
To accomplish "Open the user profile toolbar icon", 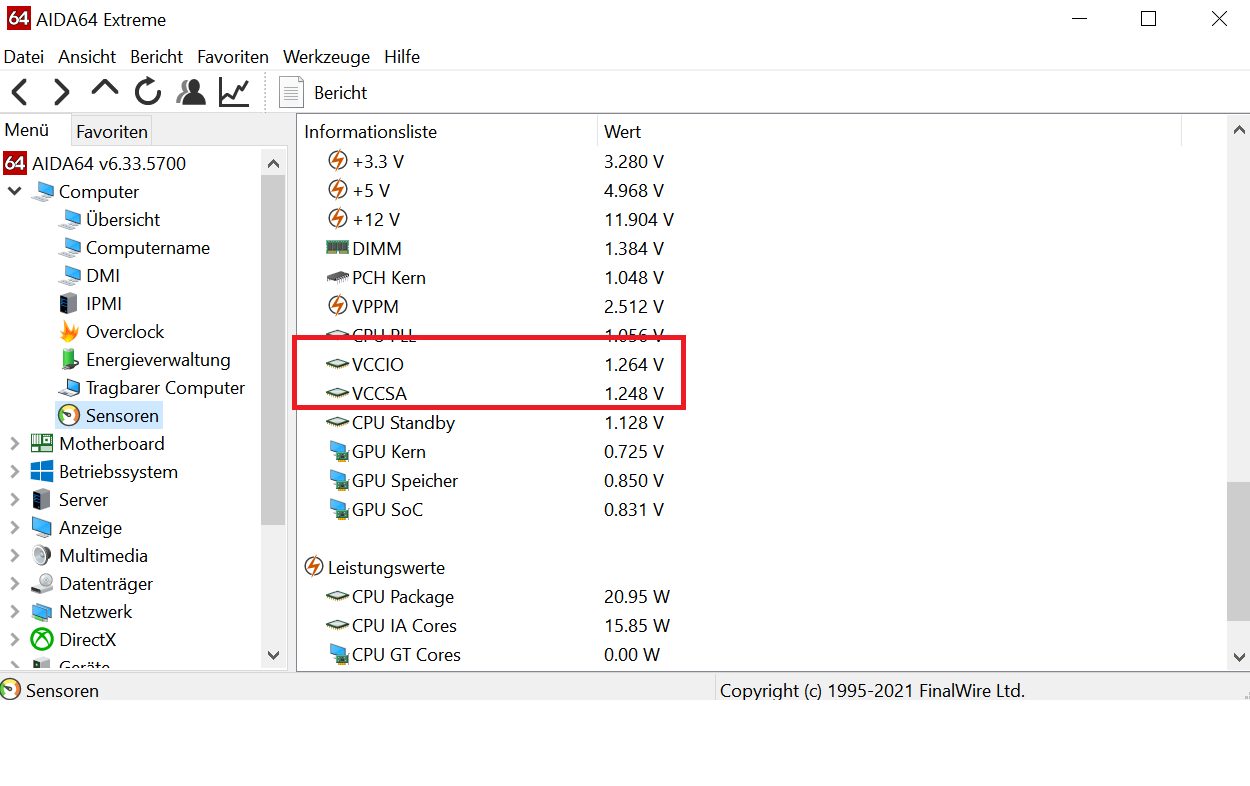I will [x=190, y=92].
